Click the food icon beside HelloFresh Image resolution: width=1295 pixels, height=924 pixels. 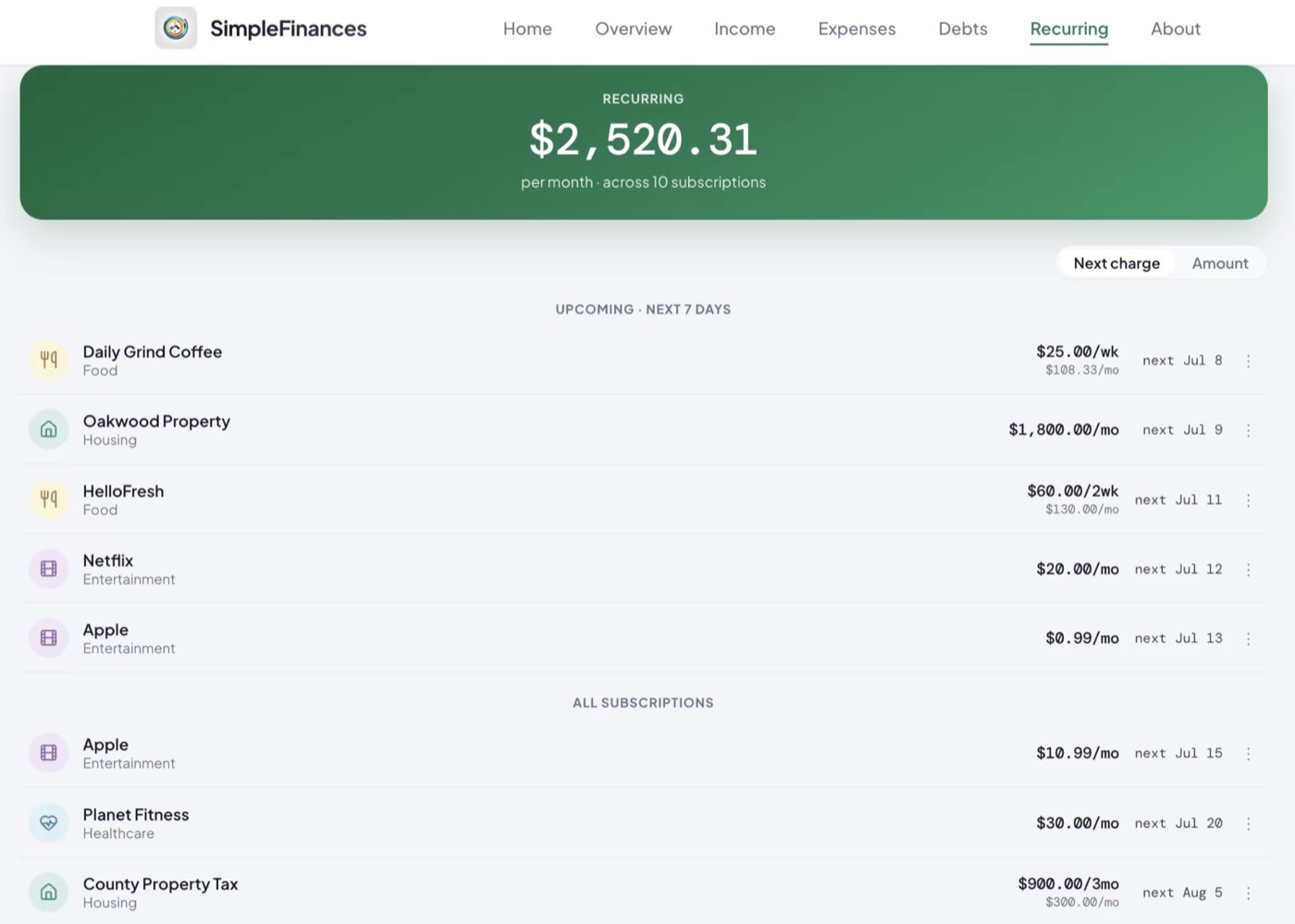[x=49, y=499]
